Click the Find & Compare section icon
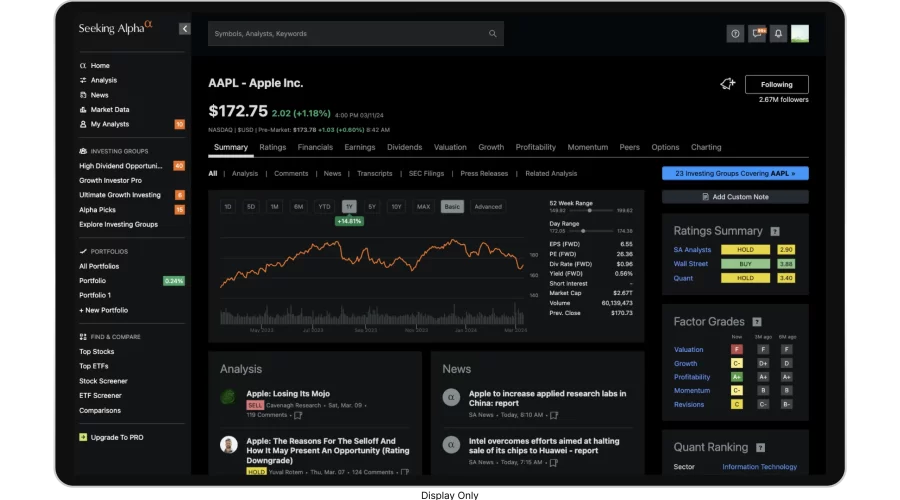This screenshot has width=900, height=500. tap(83, 337)
